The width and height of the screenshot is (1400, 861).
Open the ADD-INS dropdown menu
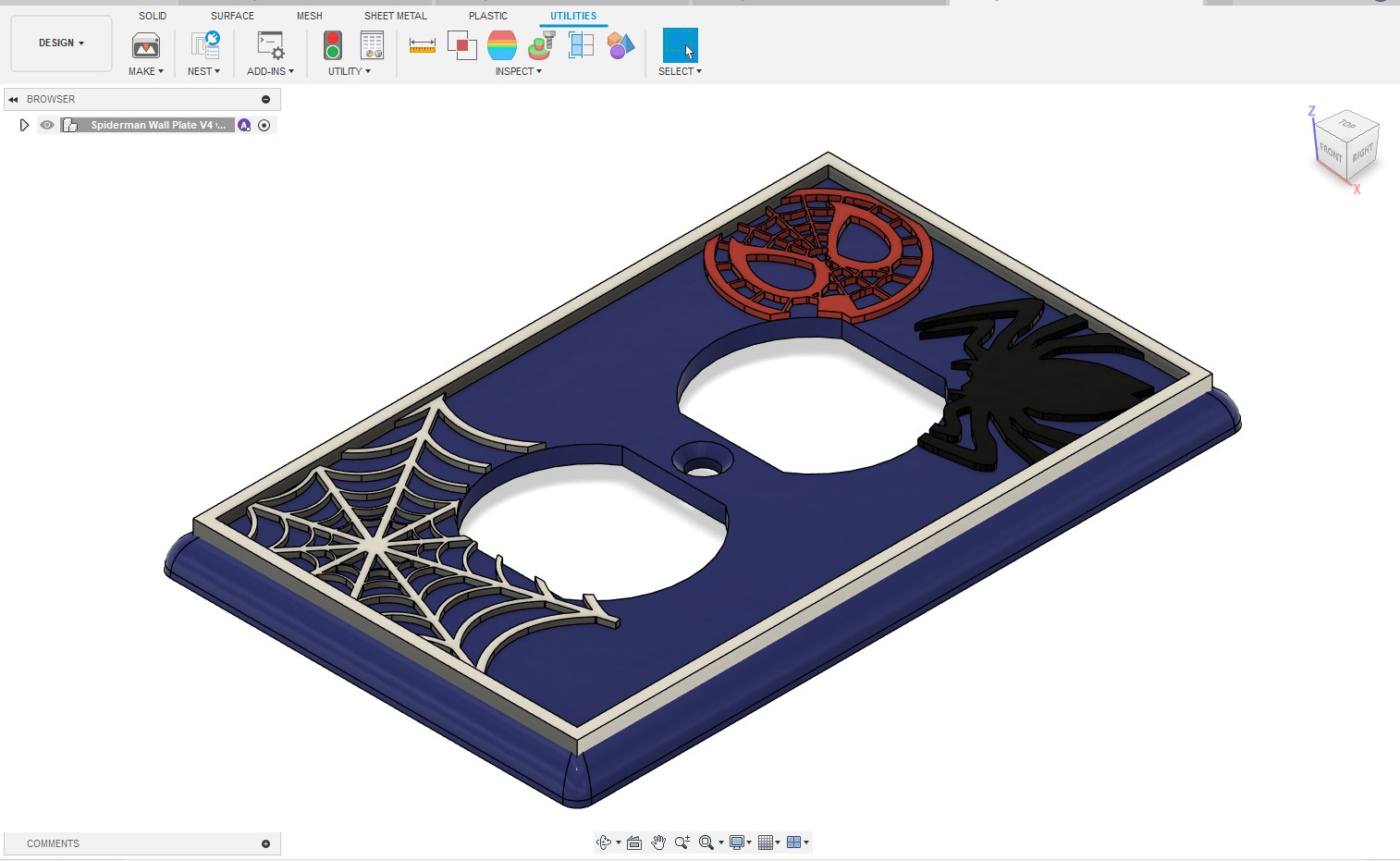pyautogui.click(x=270, y=71)
